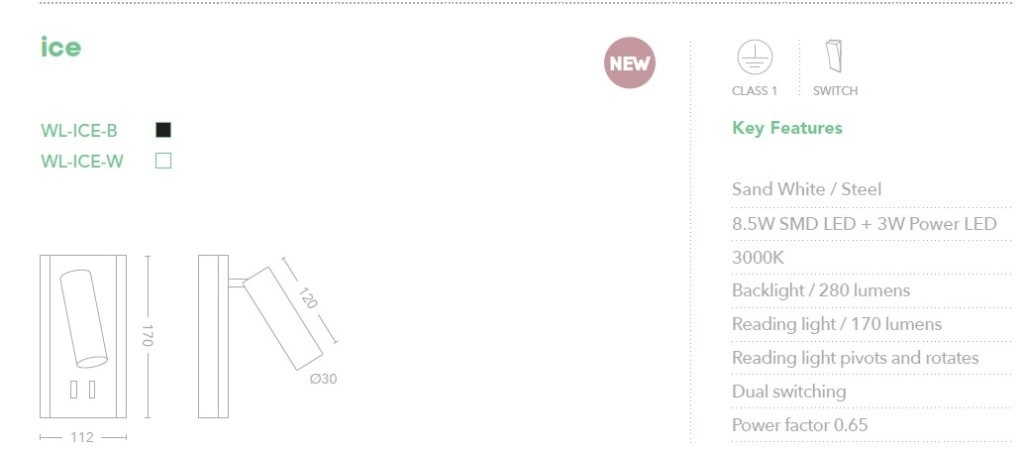
Task: Select the white WL-ICE-W color swatch
Action: (163, 161)
